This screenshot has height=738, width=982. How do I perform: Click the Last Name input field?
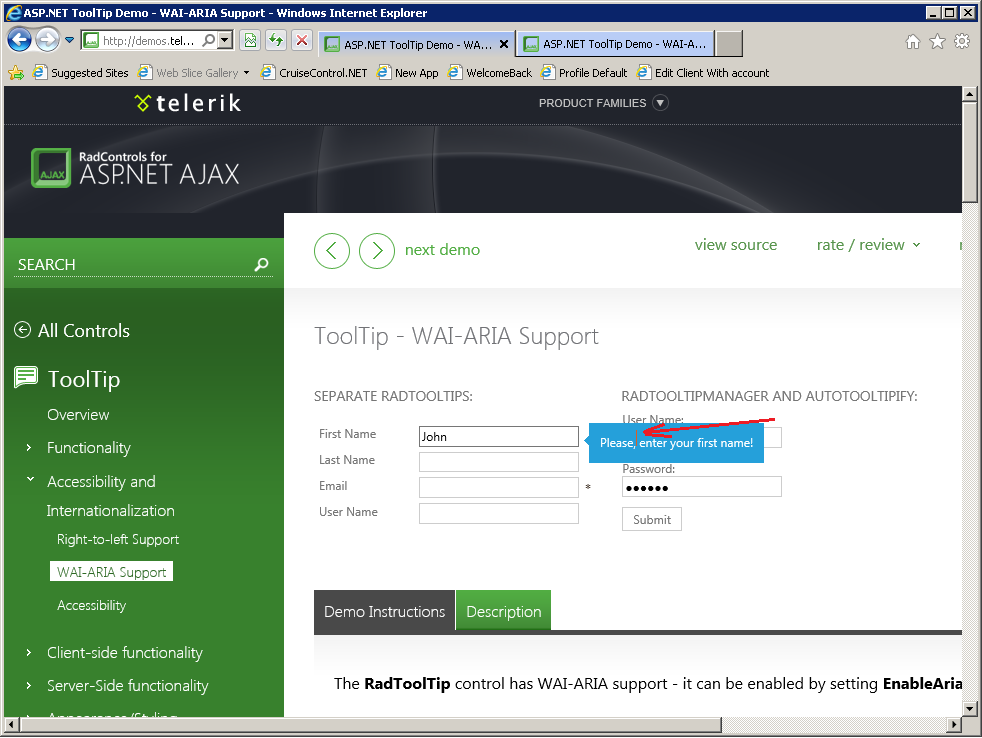pyautogui.click(x=499, y=462)
